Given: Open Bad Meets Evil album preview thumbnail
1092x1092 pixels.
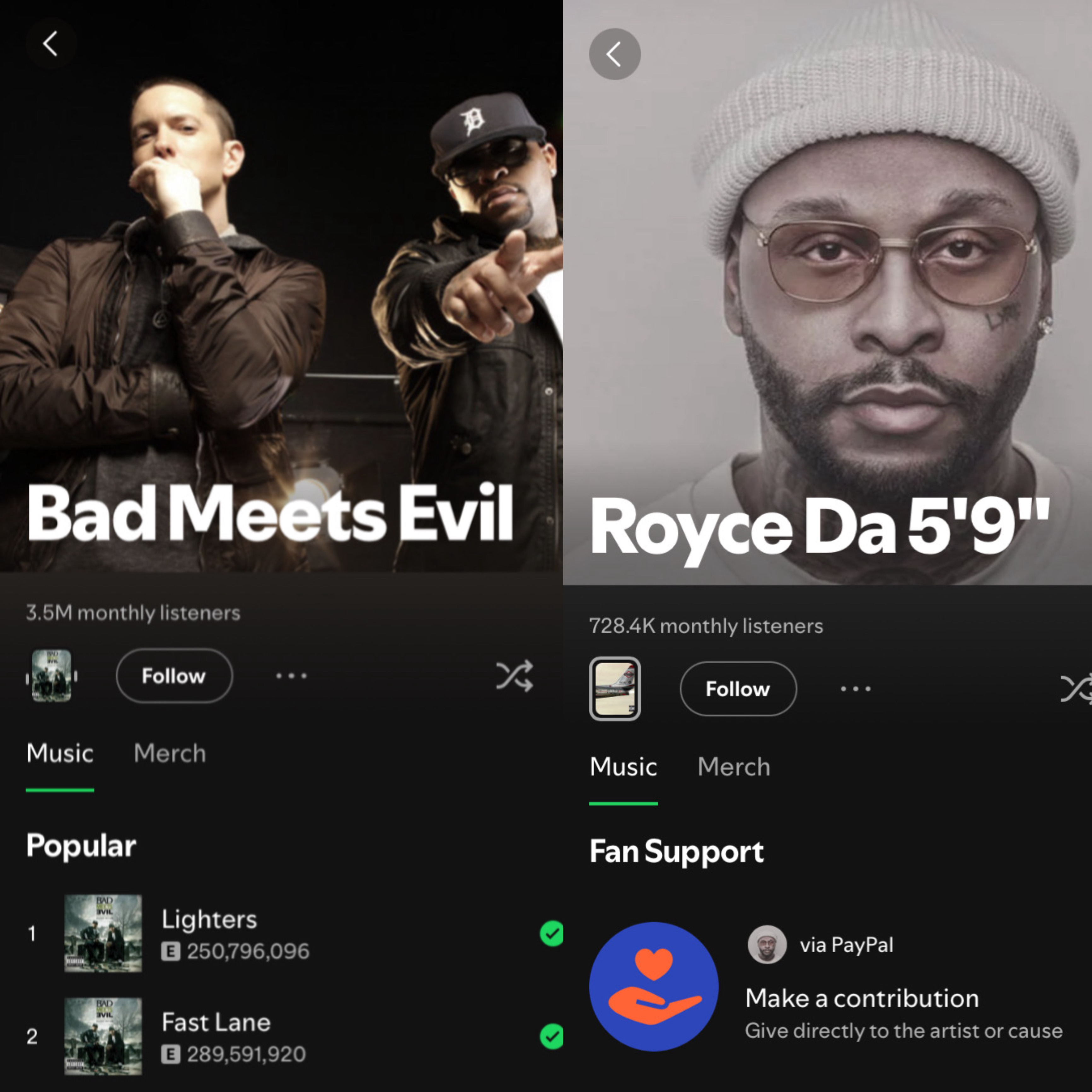Looking at the screenshot, I should [x=51, y=676].
